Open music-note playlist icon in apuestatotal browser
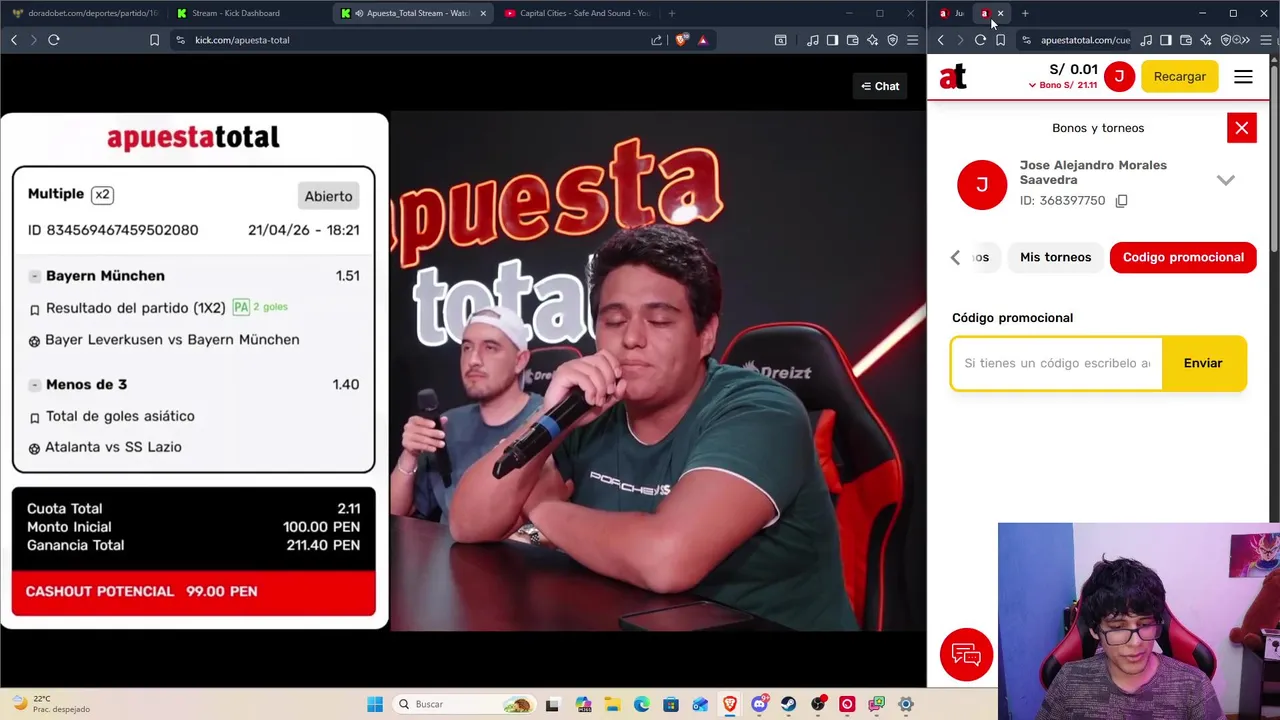 point(1146,40)
